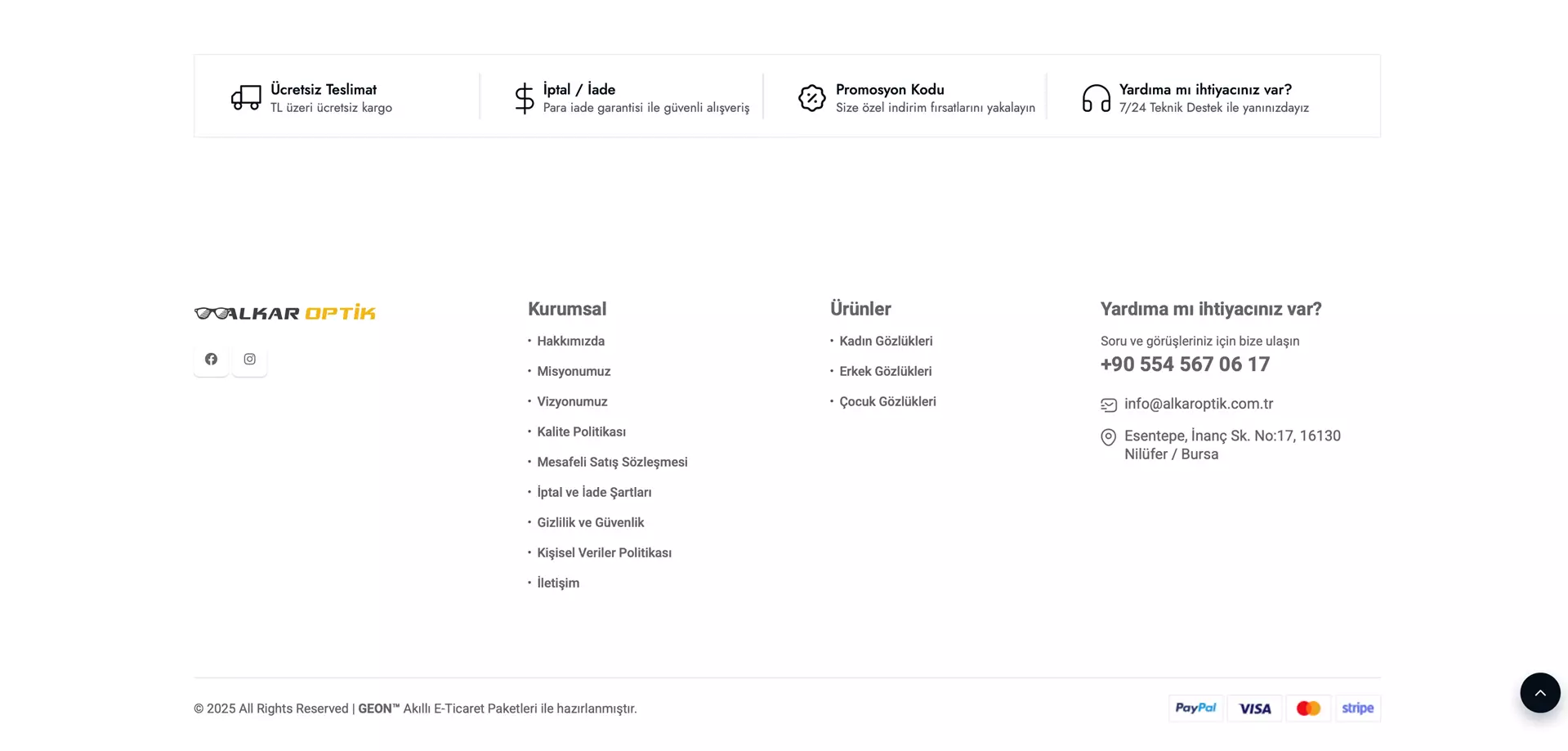
Task: Open the Facebook social icon
Action: (x=211, y=359)
